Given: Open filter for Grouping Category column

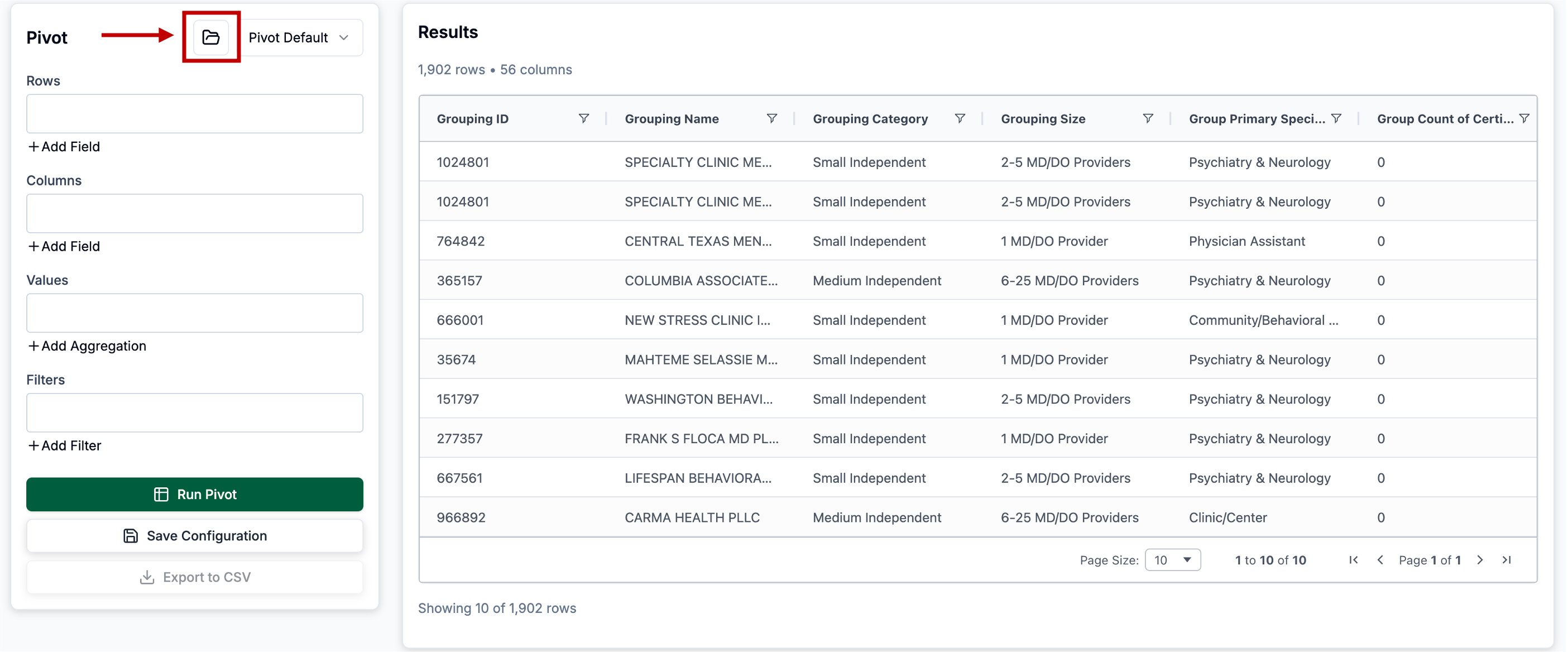Looking at the screenshot, I should (x=960, y=118).
